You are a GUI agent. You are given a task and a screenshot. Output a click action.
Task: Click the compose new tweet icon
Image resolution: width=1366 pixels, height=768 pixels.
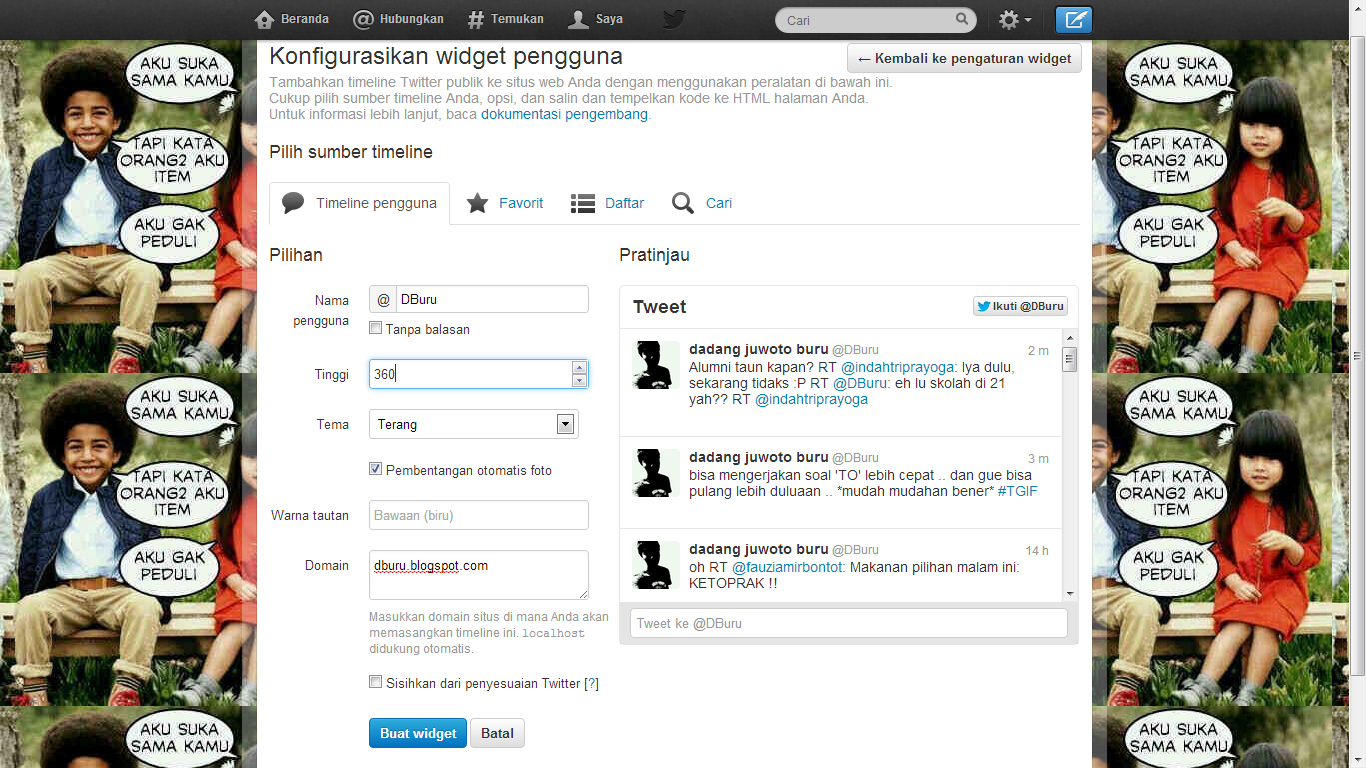[x=1074, y=20]
